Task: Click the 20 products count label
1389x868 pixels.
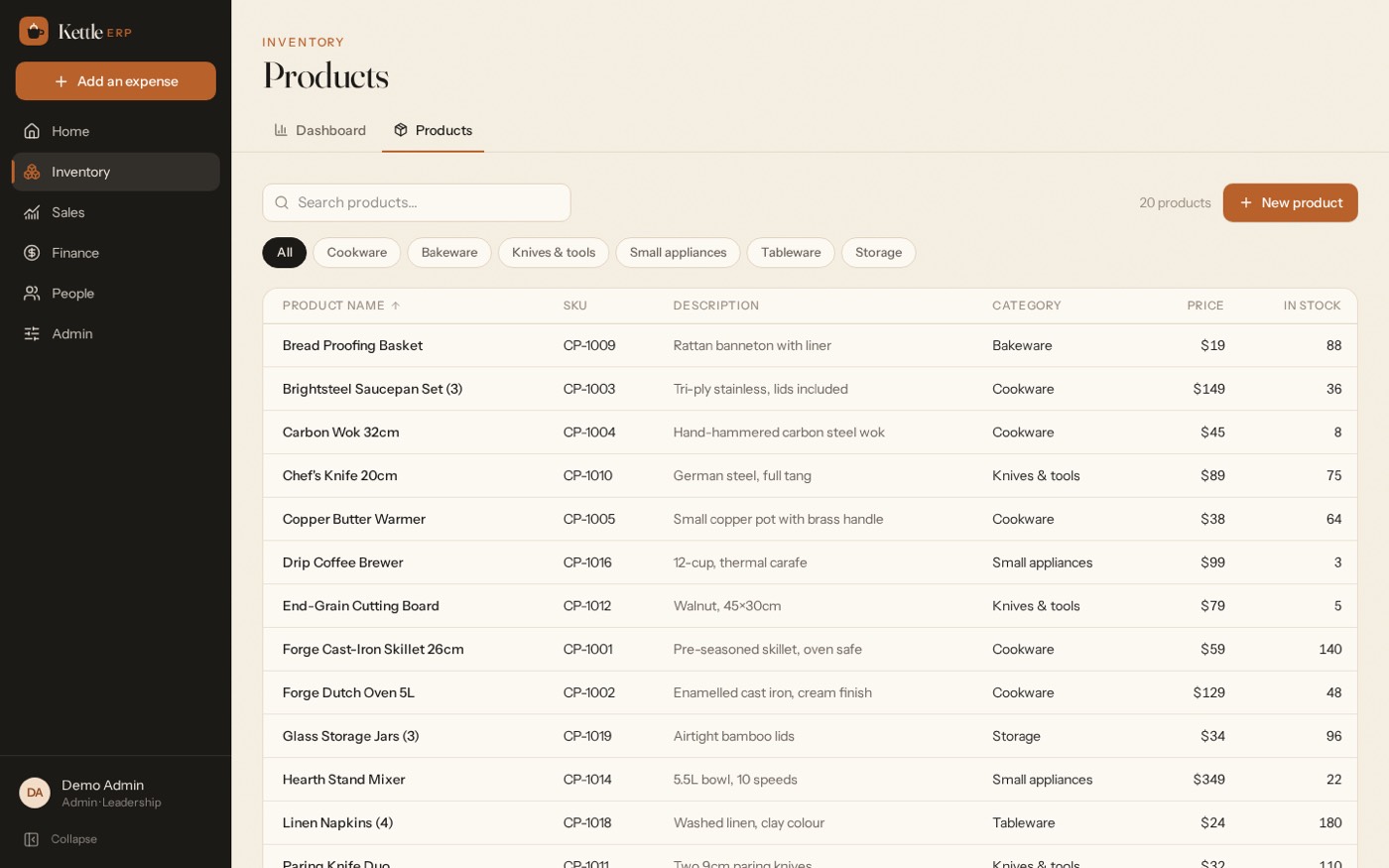Action: tap(1175, 202)
